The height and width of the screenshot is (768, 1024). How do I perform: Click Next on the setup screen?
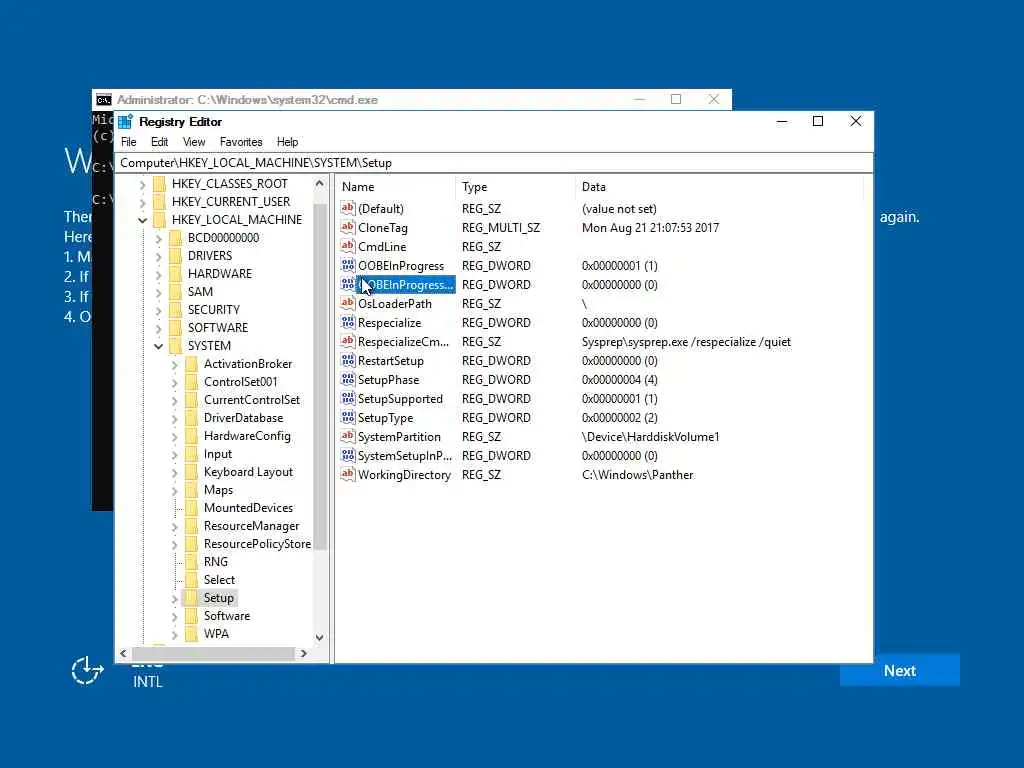(x=899, y=671)
